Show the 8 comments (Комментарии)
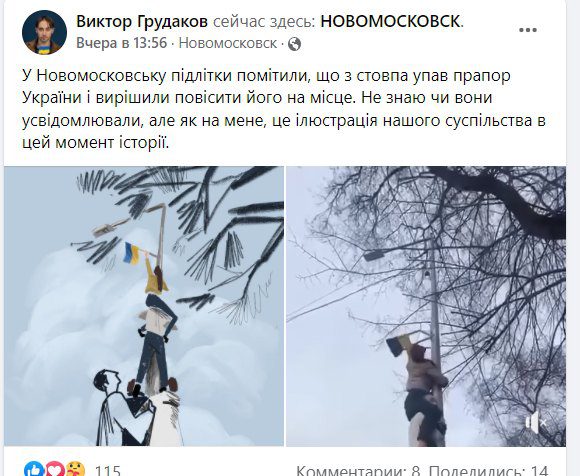Viewport: 580px width, 476px height. 358,470
